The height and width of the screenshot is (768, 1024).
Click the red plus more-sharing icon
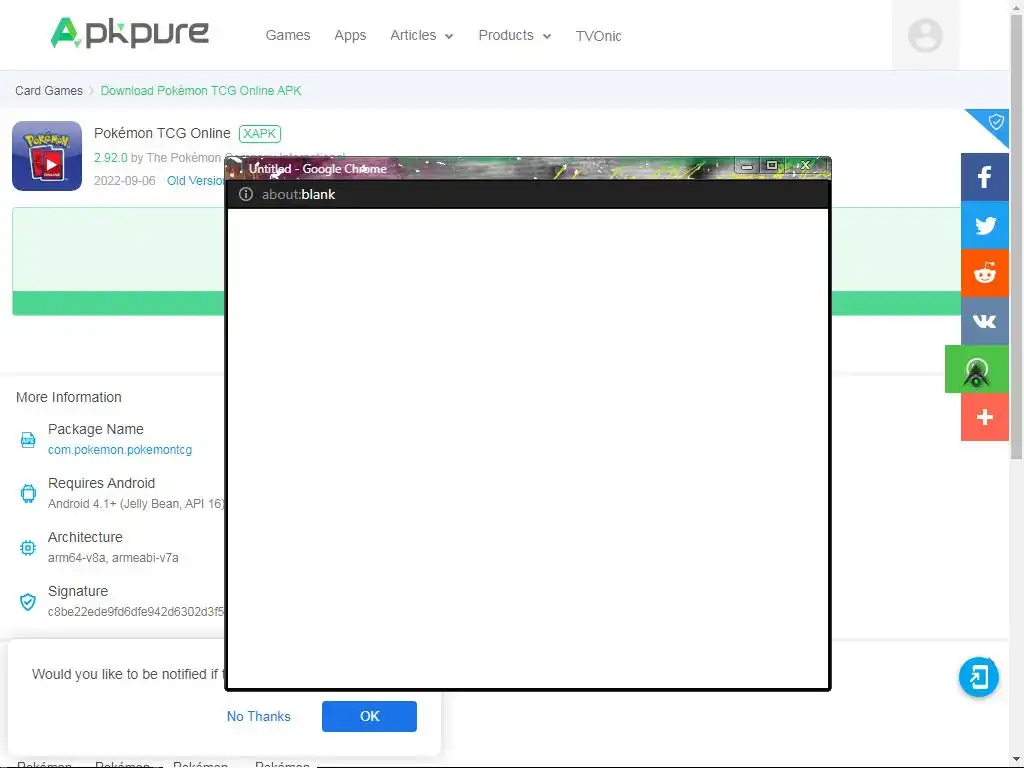coord(985,417)
